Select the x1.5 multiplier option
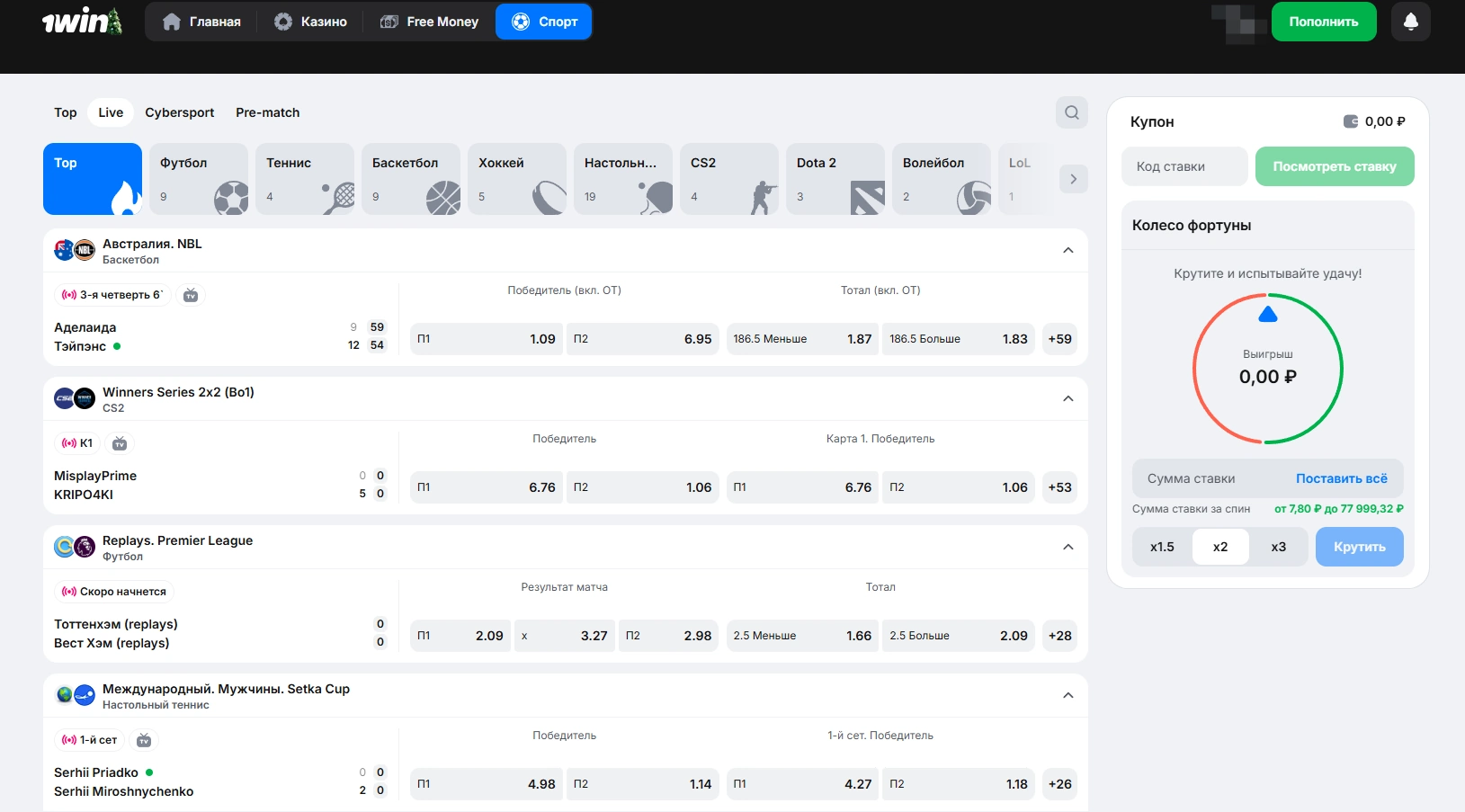Image resolution: width=1465 pixels, height=812 pixels. point(1162,547)
